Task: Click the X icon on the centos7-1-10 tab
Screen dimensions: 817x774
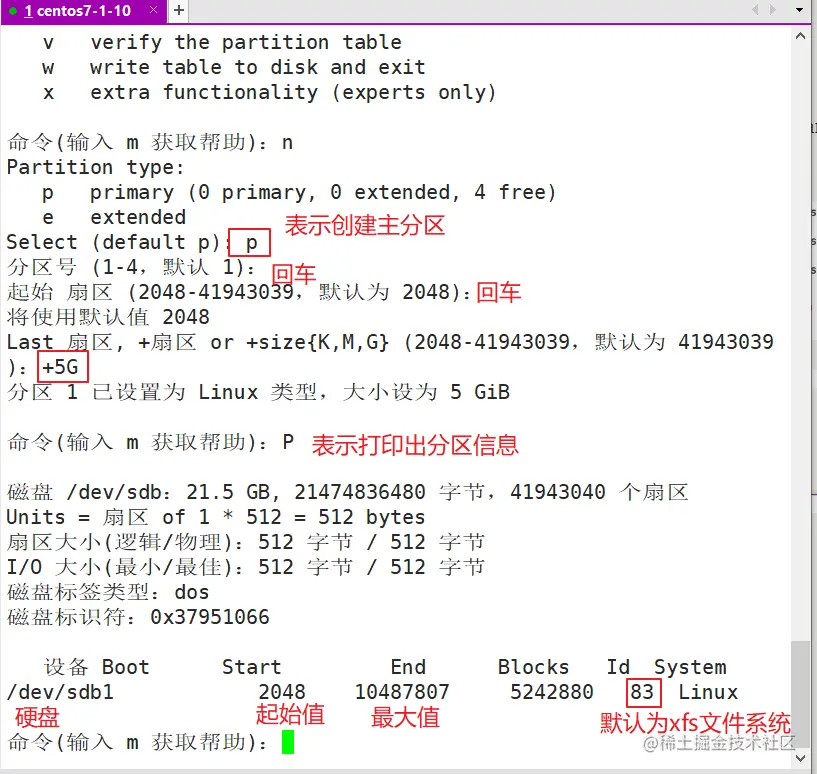Action: (x=153, y=10)
